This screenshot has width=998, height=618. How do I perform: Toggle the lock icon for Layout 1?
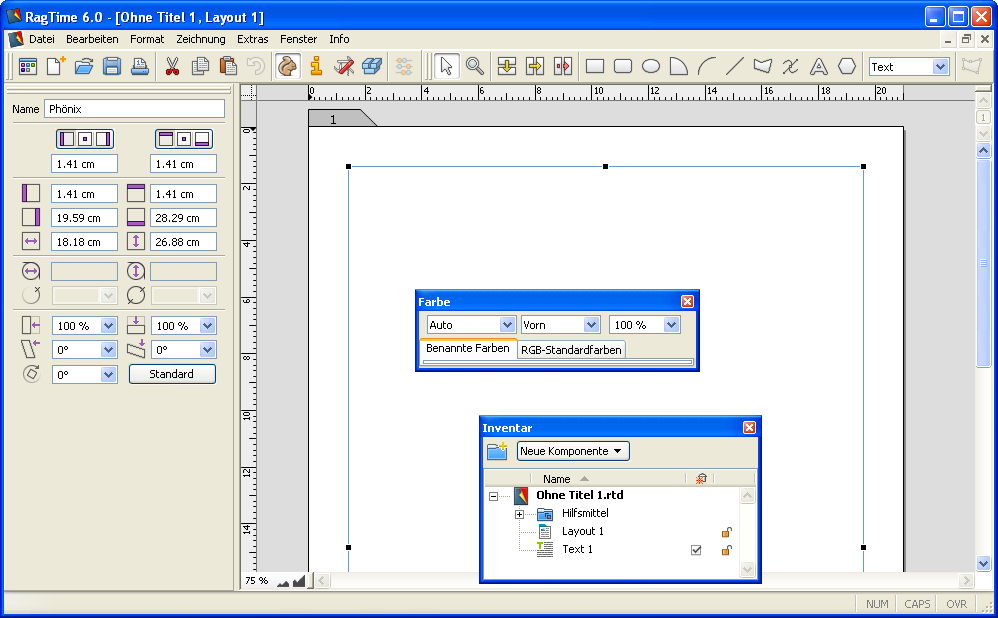[727, 532]
